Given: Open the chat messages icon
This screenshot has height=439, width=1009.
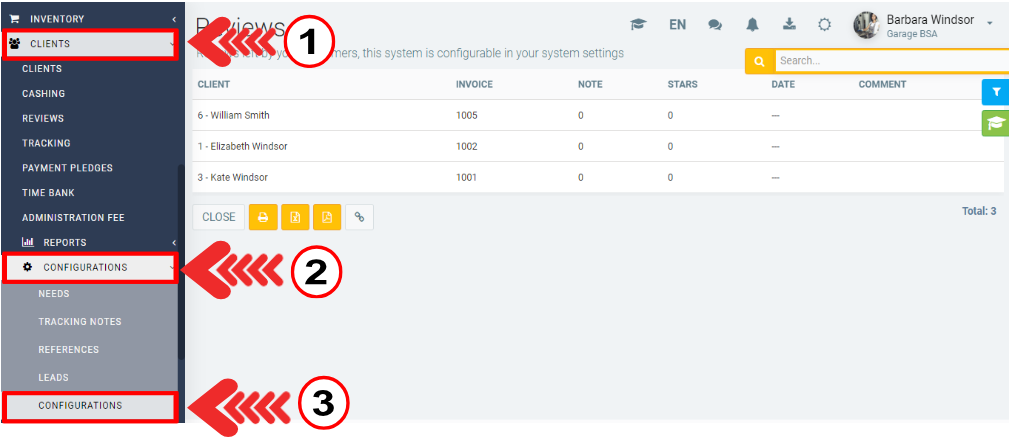Looking at the screenshot, I should tap(715, 24).
